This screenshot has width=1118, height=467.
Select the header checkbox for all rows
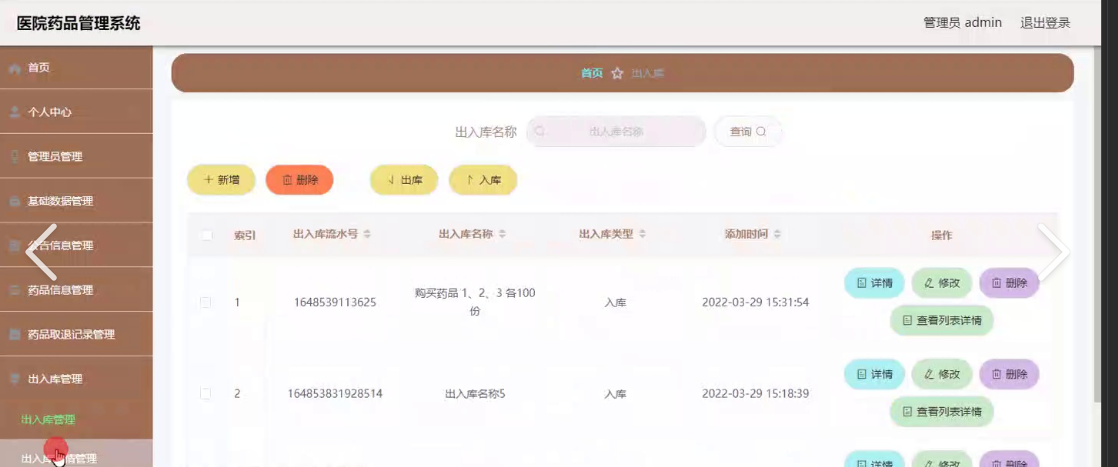(206, 235)
